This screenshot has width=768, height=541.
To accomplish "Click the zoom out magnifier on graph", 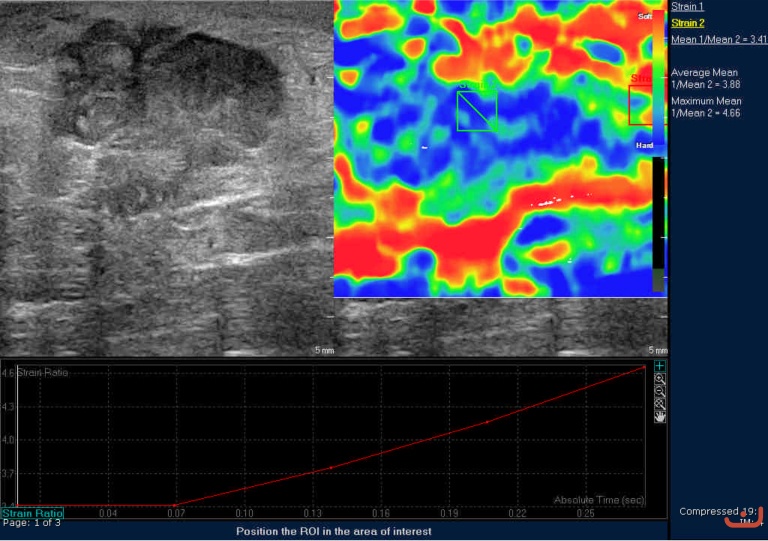I will coord(660,391).
